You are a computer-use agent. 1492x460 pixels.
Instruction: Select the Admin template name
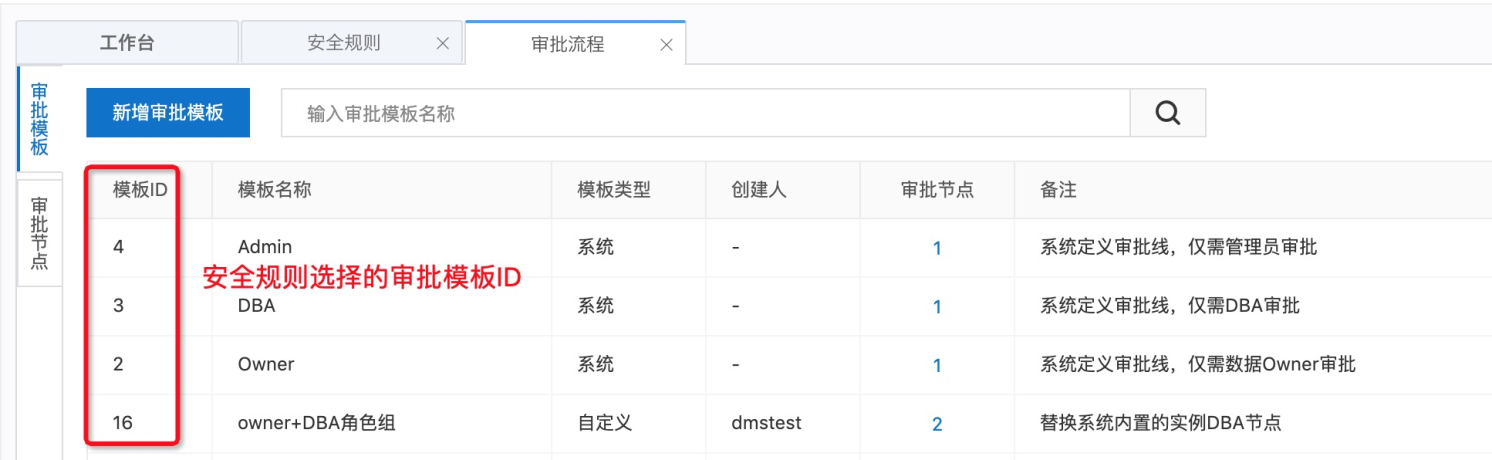click(x=265, y=246)
